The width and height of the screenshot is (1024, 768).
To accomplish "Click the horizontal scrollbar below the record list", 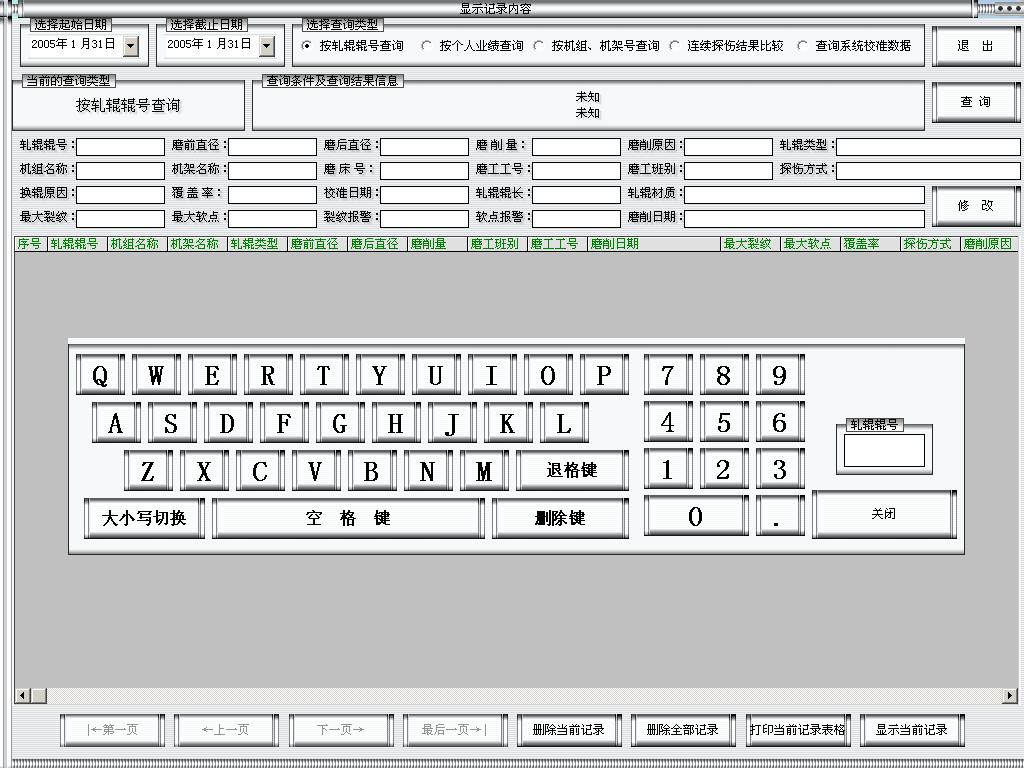I will click(500, 695).
